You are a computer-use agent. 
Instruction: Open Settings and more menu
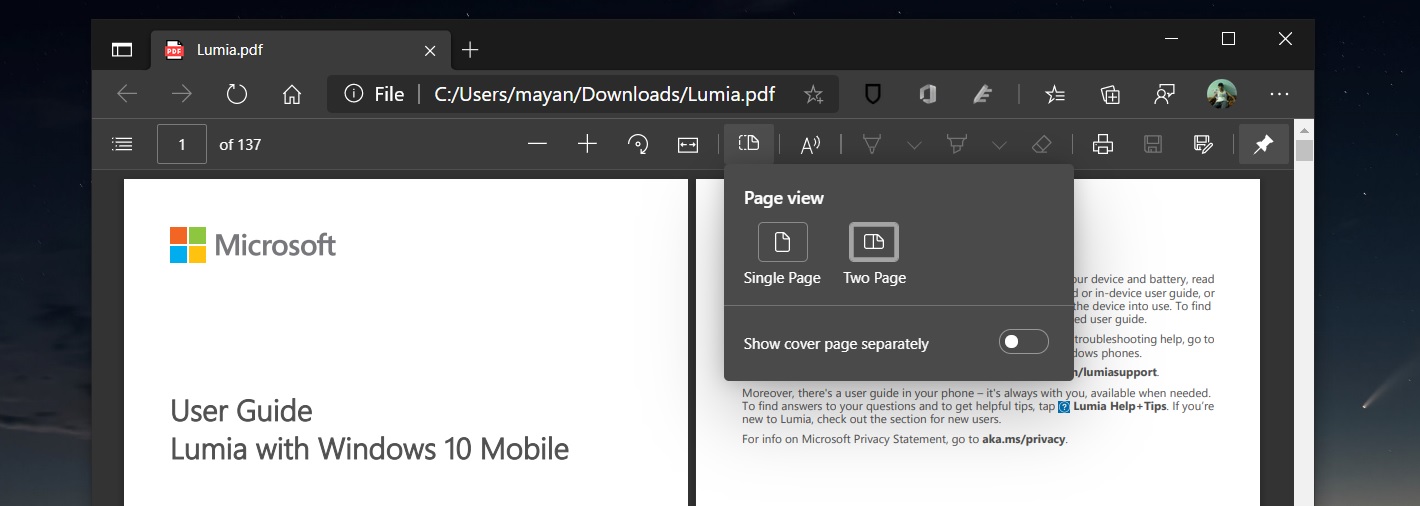click(1279, 94)
